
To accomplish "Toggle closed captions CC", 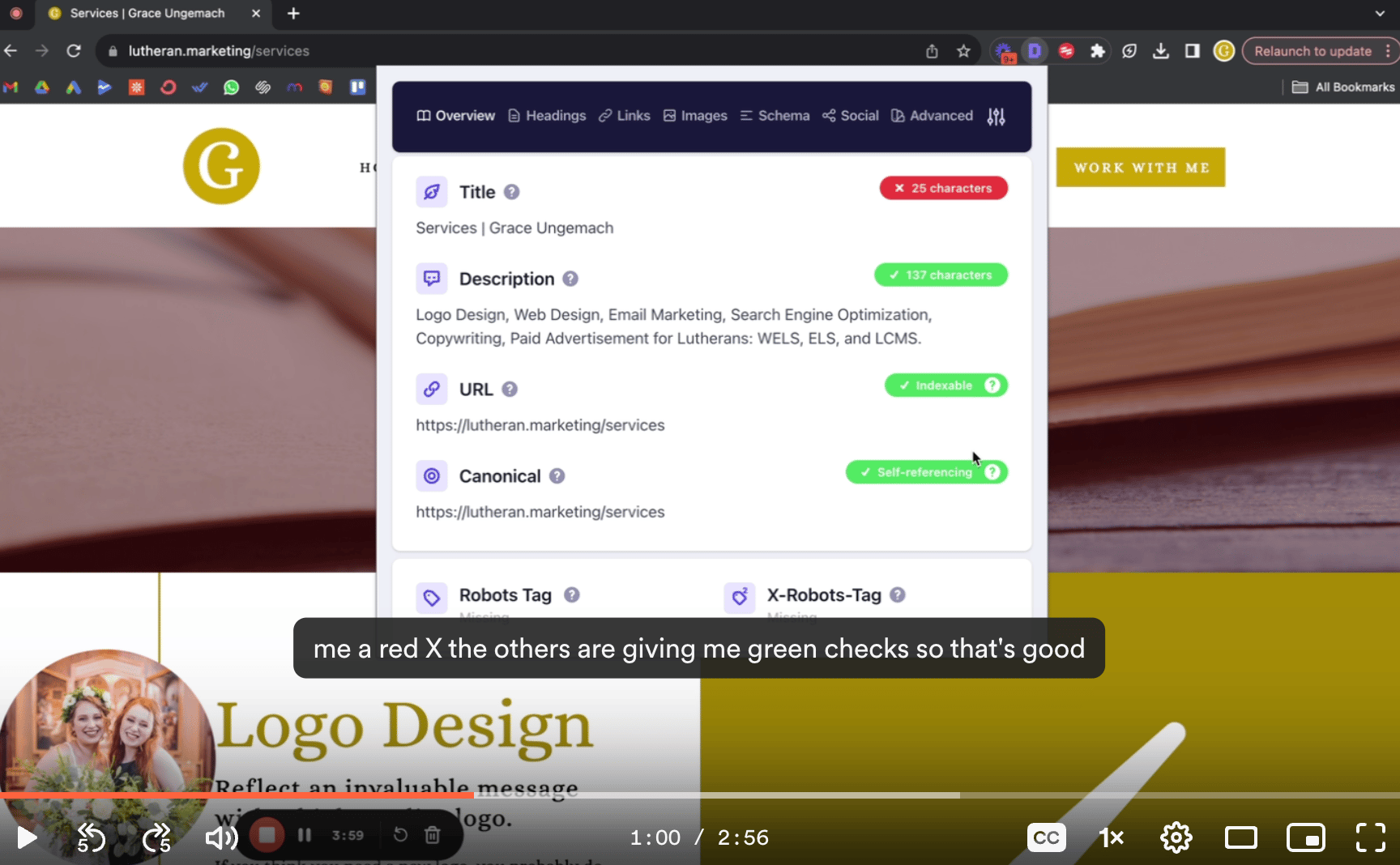I will 1046,837.
